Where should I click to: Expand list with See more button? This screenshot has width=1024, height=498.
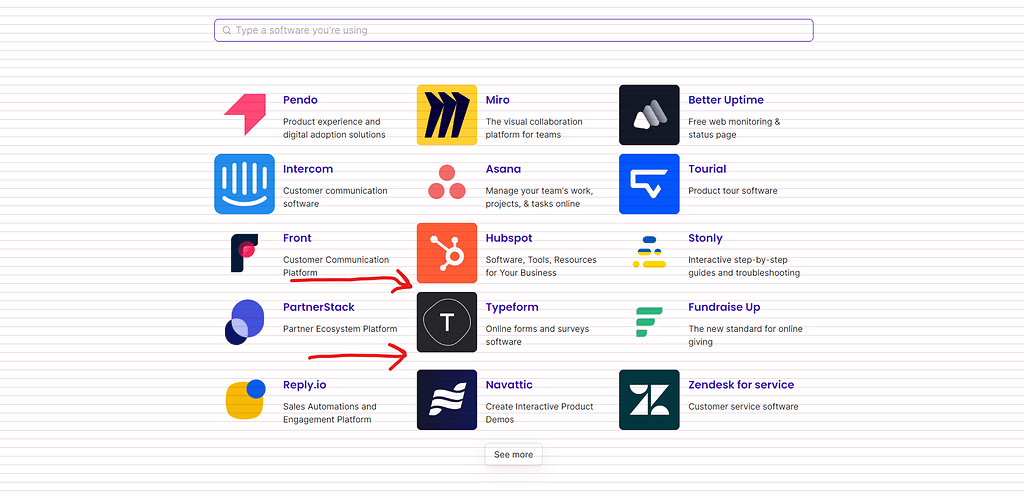pos(513,455)
